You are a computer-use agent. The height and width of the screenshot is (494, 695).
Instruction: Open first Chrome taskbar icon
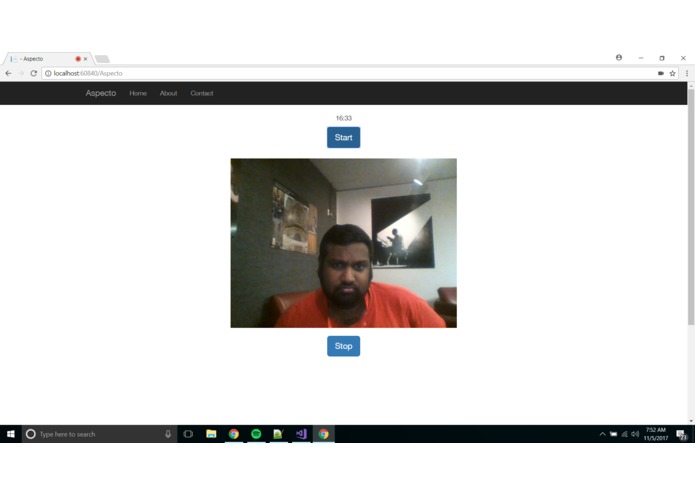coord(234,434)
